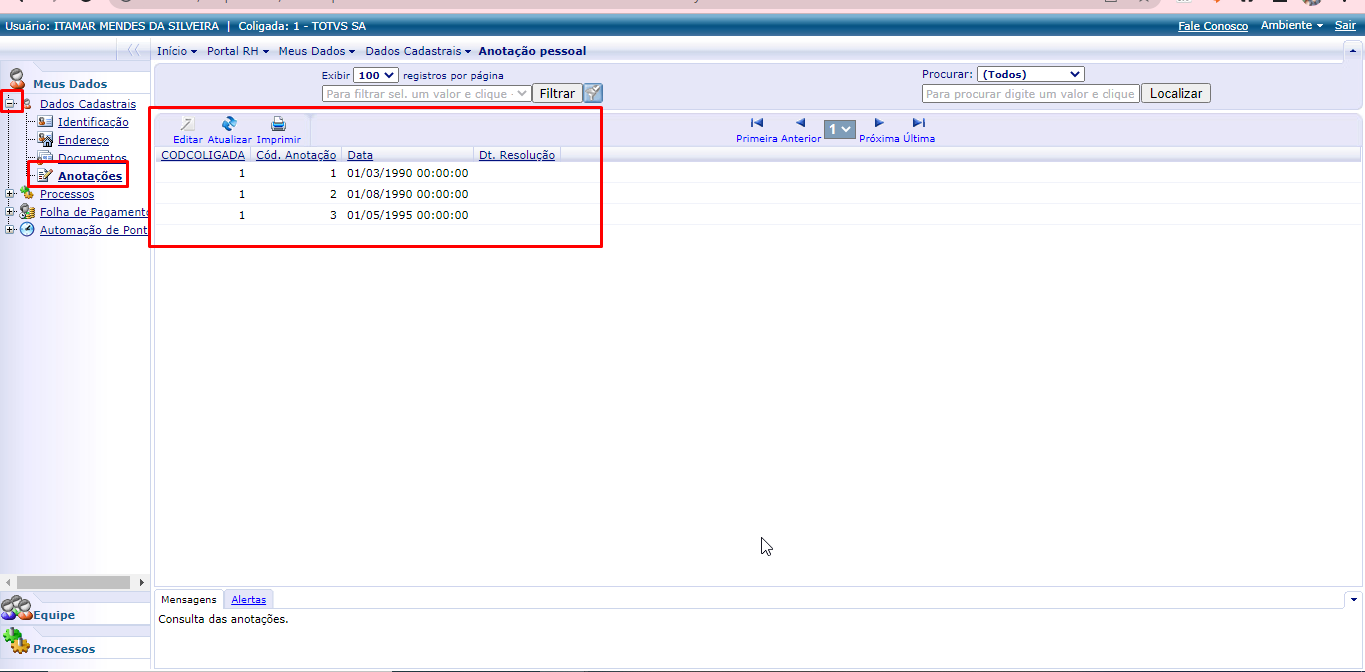Open Dados Cadastrais link in sidebar
The image size is (1365, 672).
click(88, 104)
